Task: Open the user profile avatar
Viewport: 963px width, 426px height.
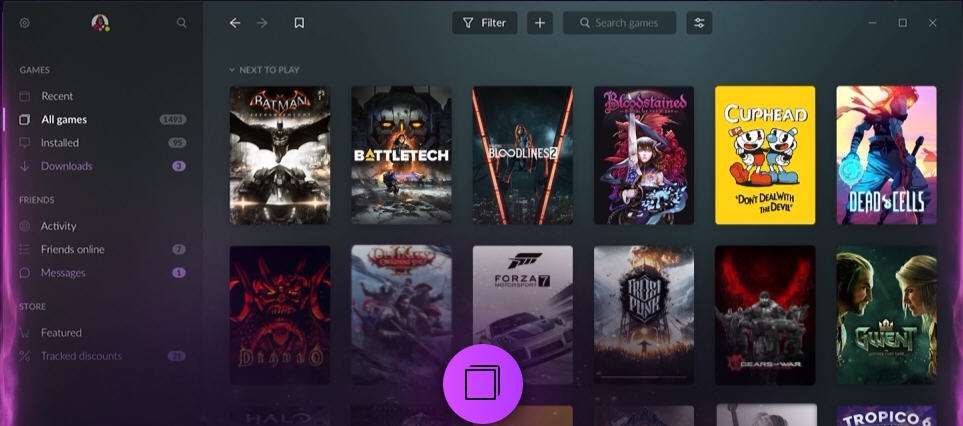Action: pos(100,23)
